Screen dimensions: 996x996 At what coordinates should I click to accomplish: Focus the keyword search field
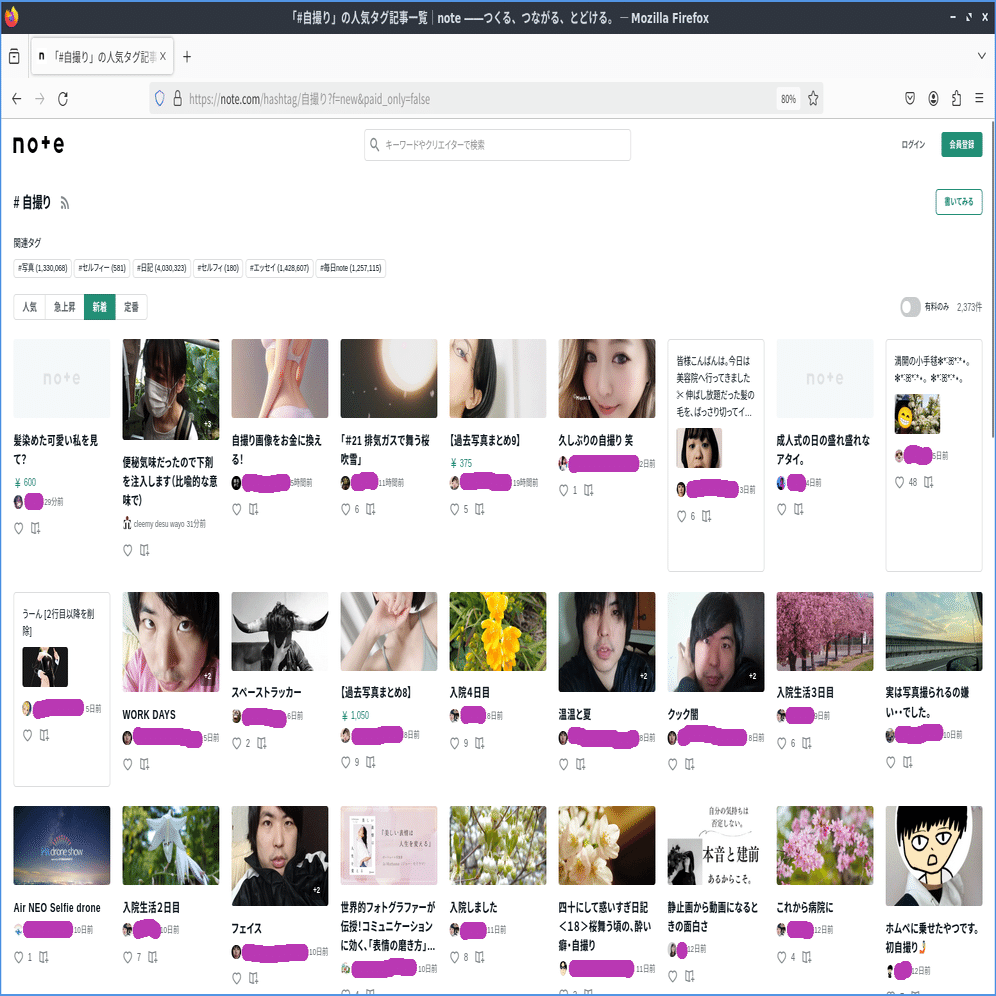497,145
